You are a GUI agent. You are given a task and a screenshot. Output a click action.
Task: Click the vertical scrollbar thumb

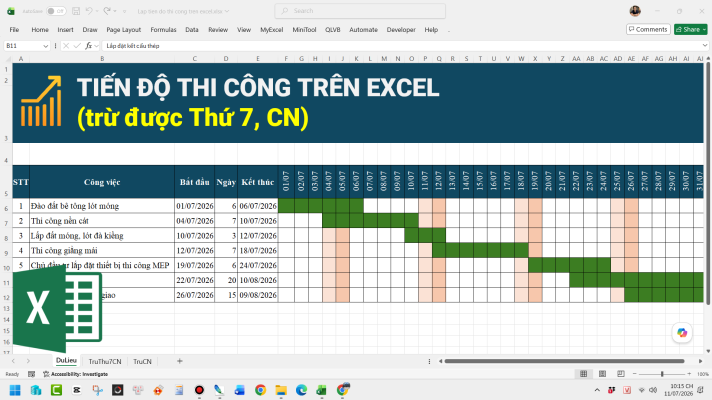coord(708,183)
